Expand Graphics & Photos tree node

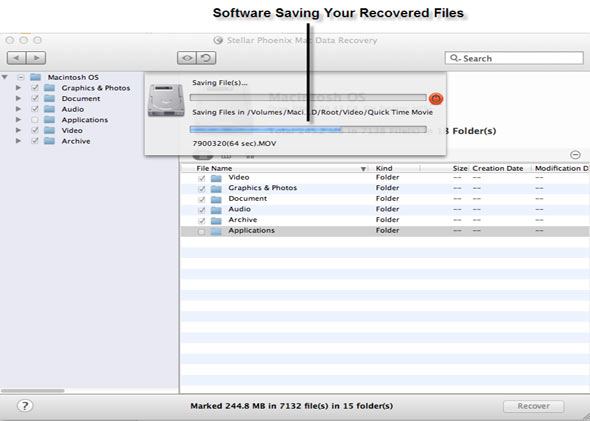[x=18, y=88]
